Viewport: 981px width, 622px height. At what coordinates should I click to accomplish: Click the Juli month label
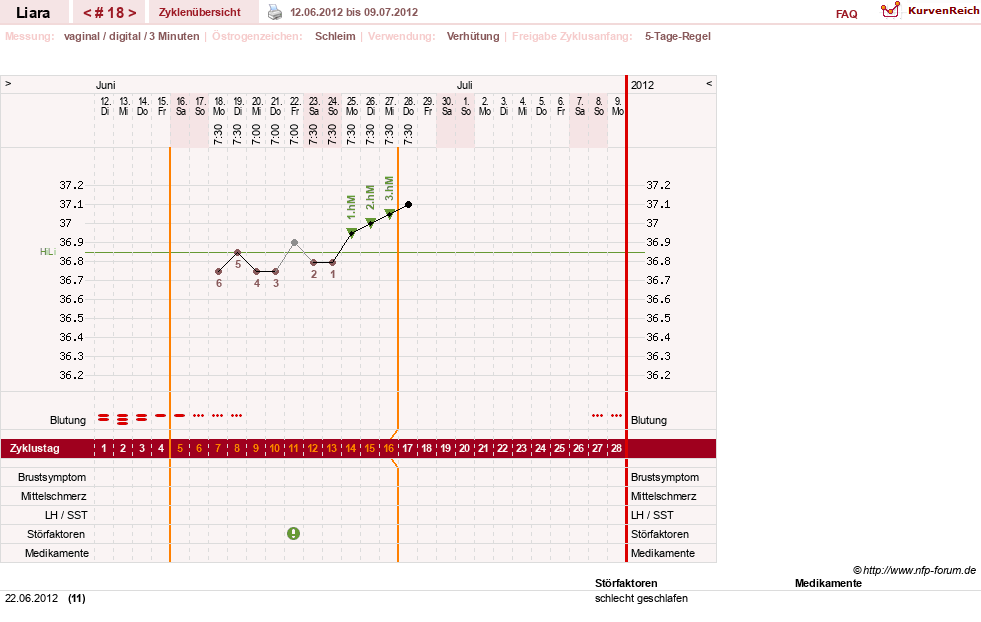tap(464, 85)
